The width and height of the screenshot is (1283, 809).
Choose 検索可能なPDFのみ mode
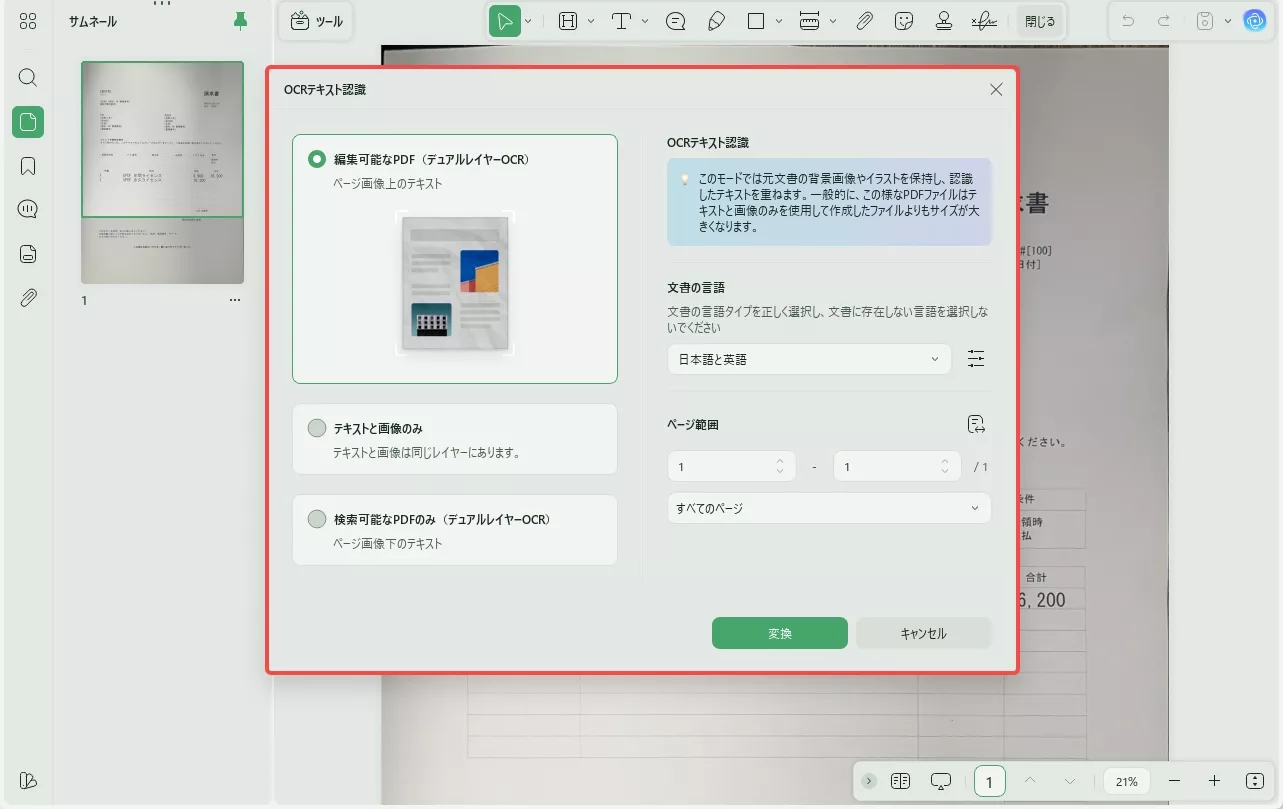317,519
